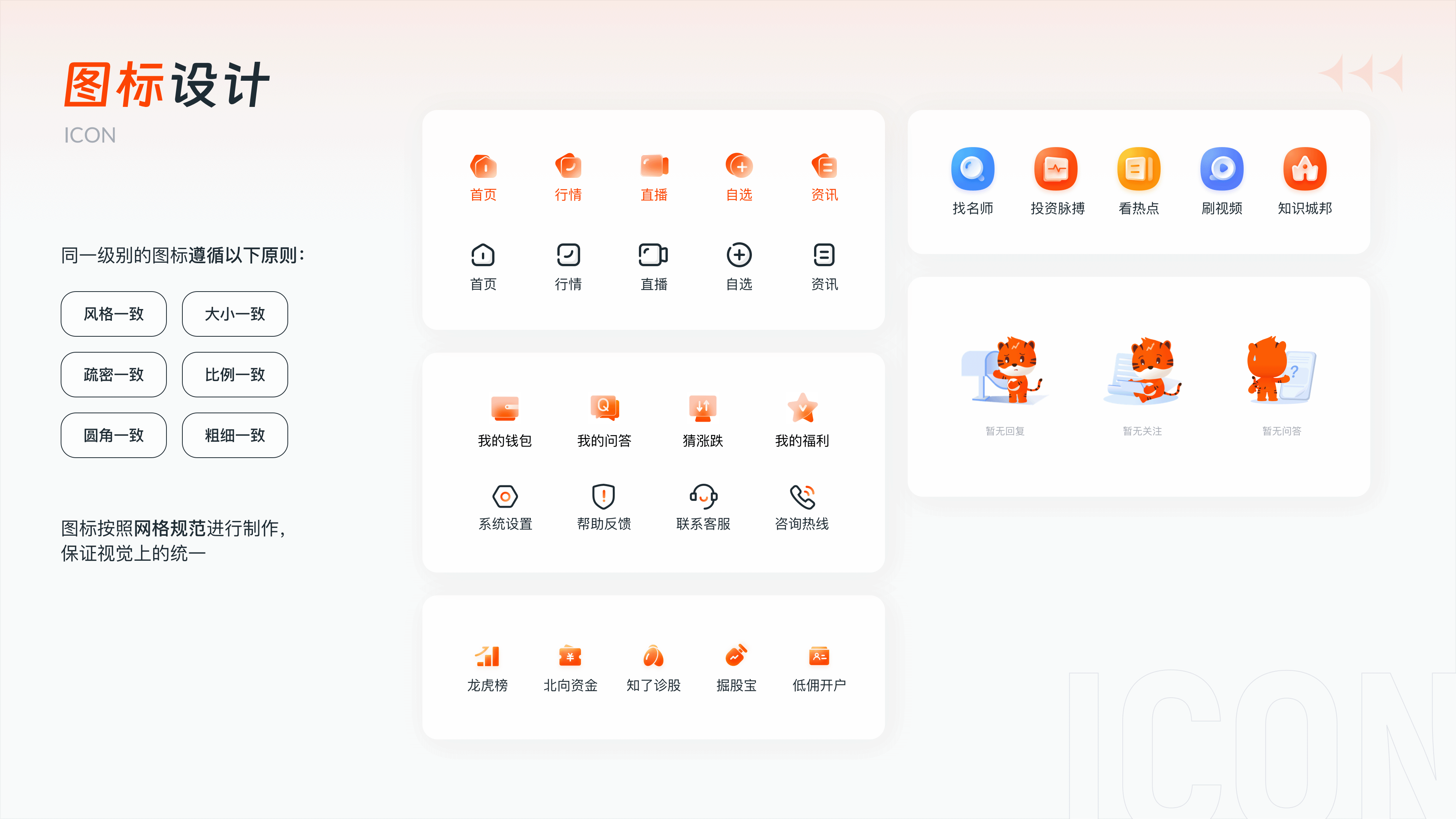Click the 风格一致 pill button
This screenshot has width=1456, height=819.
point(114,314)
